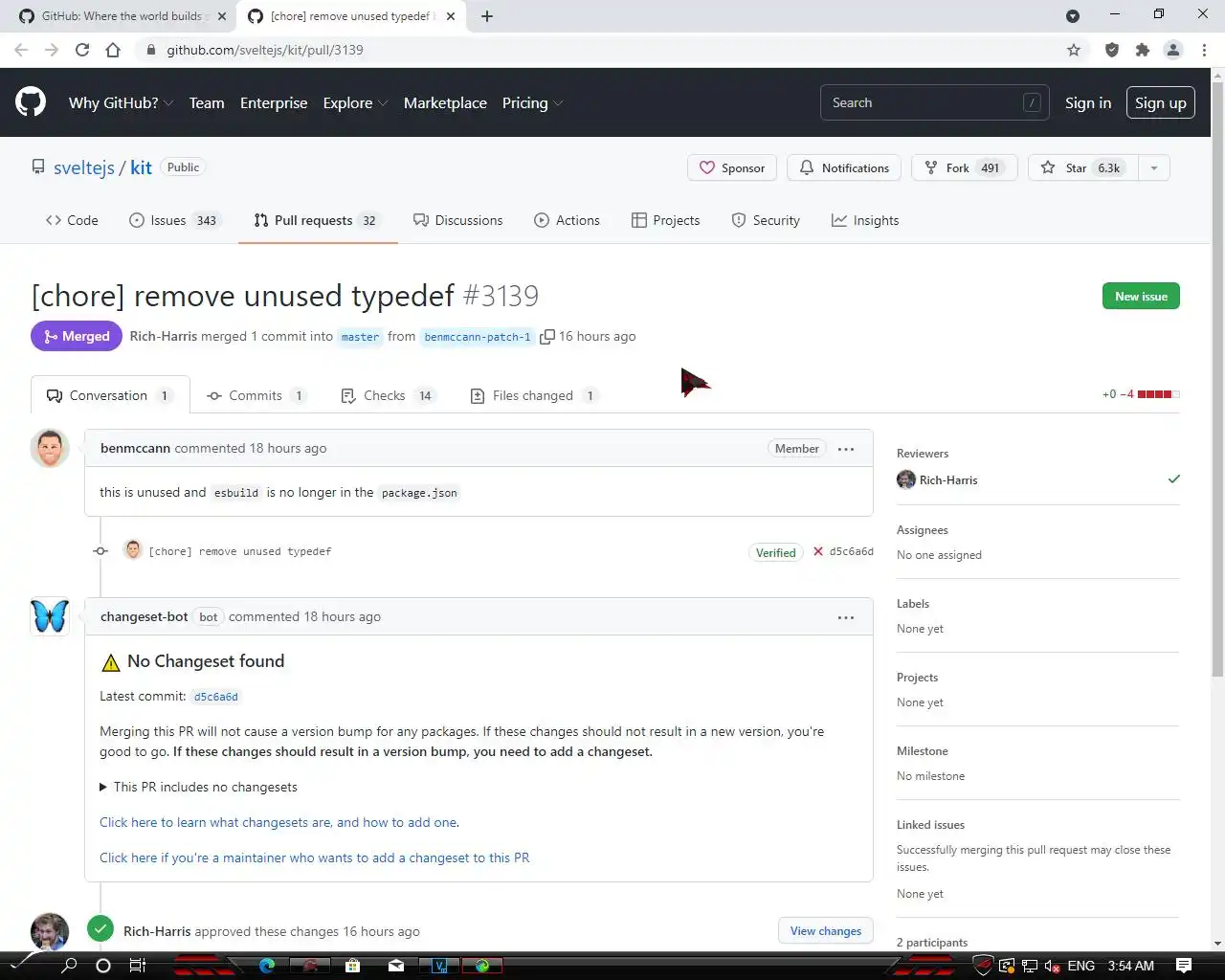The image size is (1225, 980).
Task: Open the Security tab
Action: click(766, 220)
